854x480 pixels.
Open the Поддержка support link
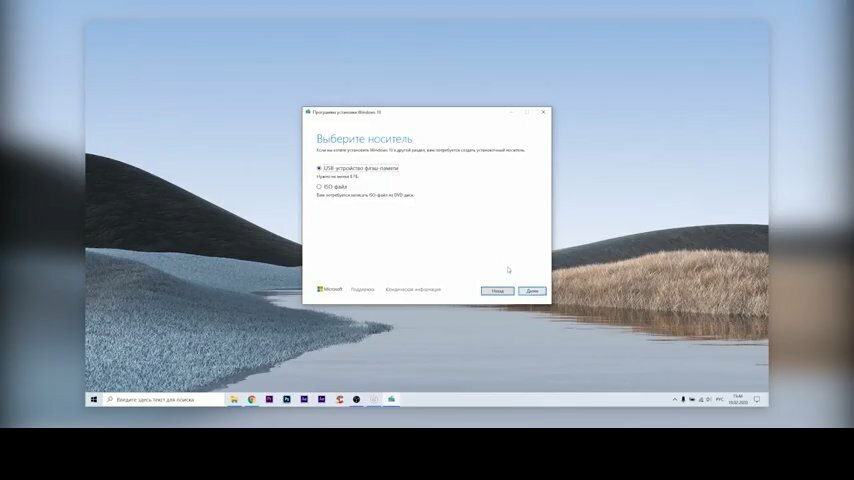click(x=363, y=289)
